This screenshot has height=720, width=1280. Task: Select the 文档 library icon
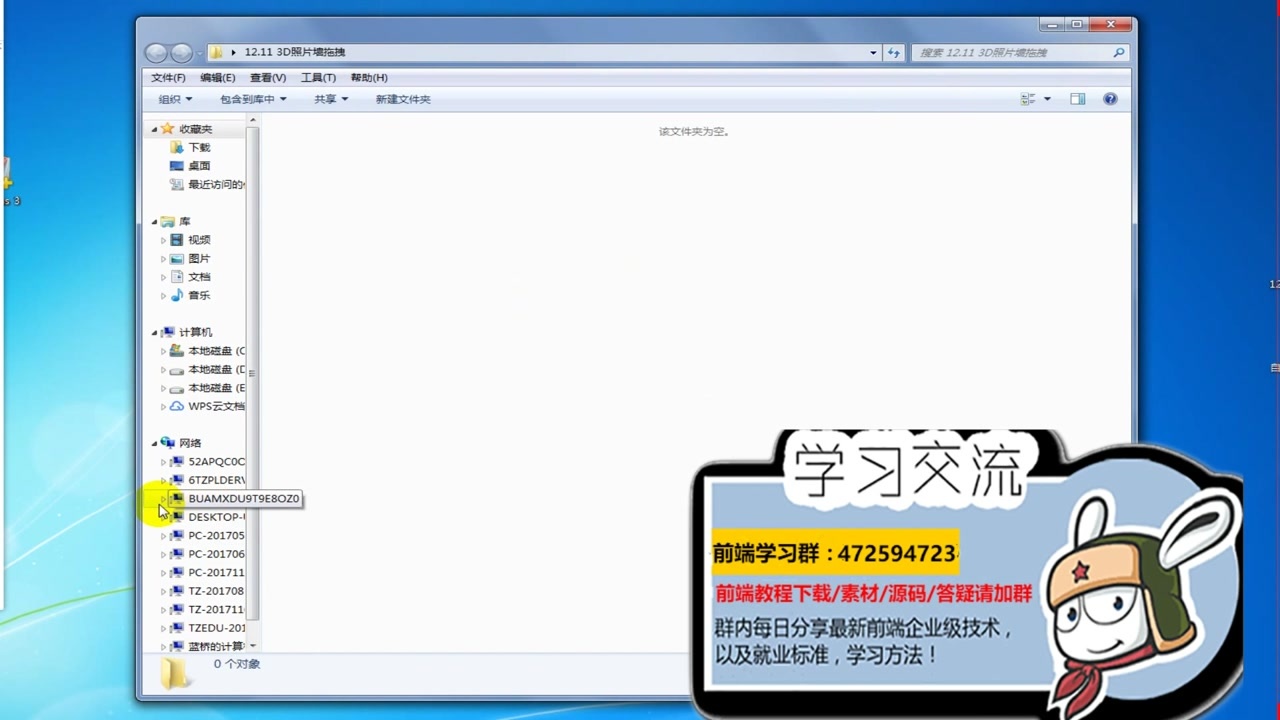[176, 277]
